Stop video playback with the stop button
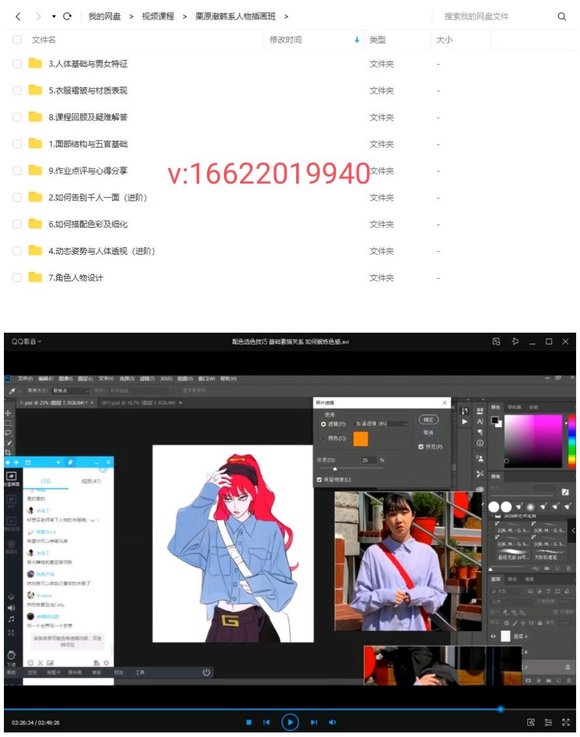Viewport: 580px width, 737px height. point(249,722)
